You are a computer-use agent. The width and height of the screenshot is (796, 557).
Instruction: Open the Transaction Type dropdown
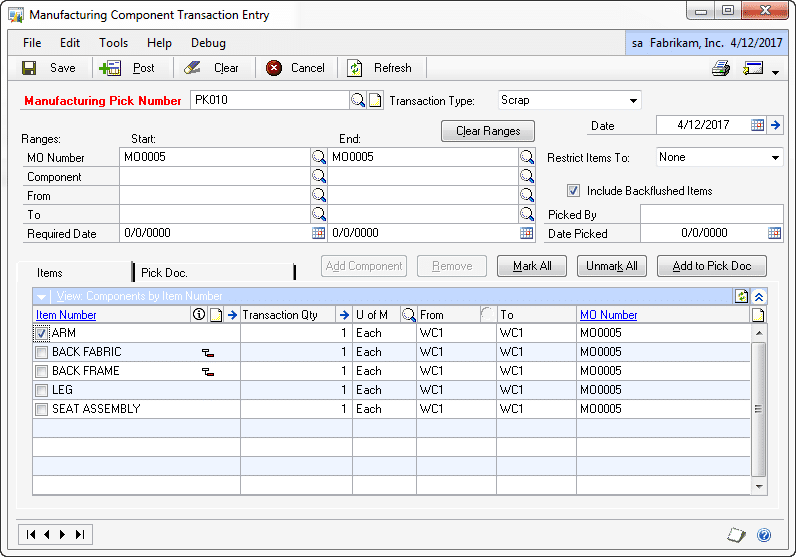point(633,100)
